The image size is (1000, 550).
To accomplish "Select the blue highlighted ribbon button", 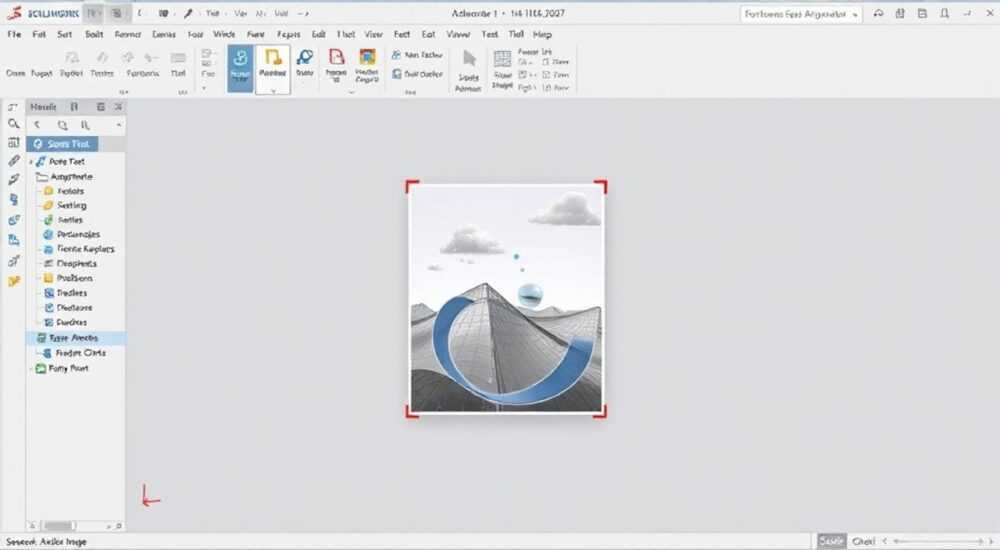I will (x=240, y=69).
